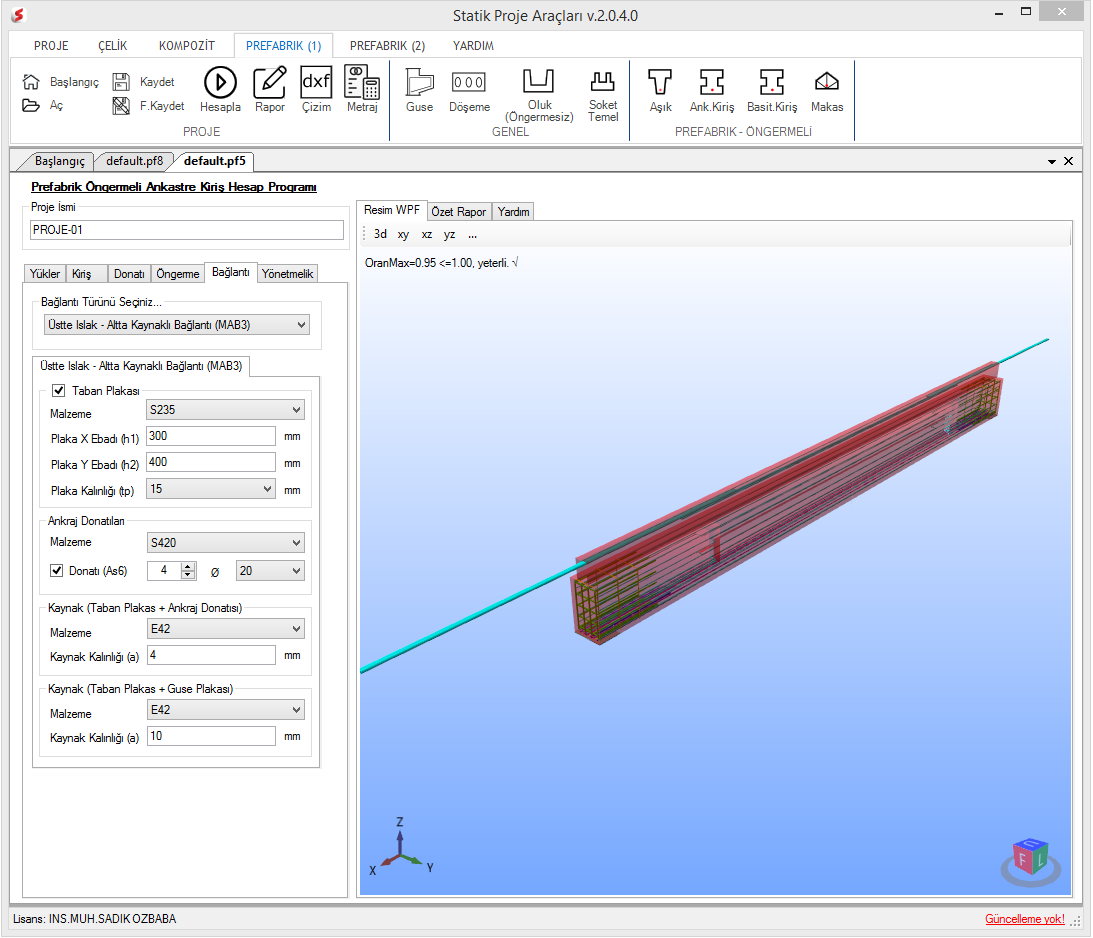Select the Oluk (Öngermesiz) gutter tool
The image size is (1093, 938).
[x=539, y=81]
